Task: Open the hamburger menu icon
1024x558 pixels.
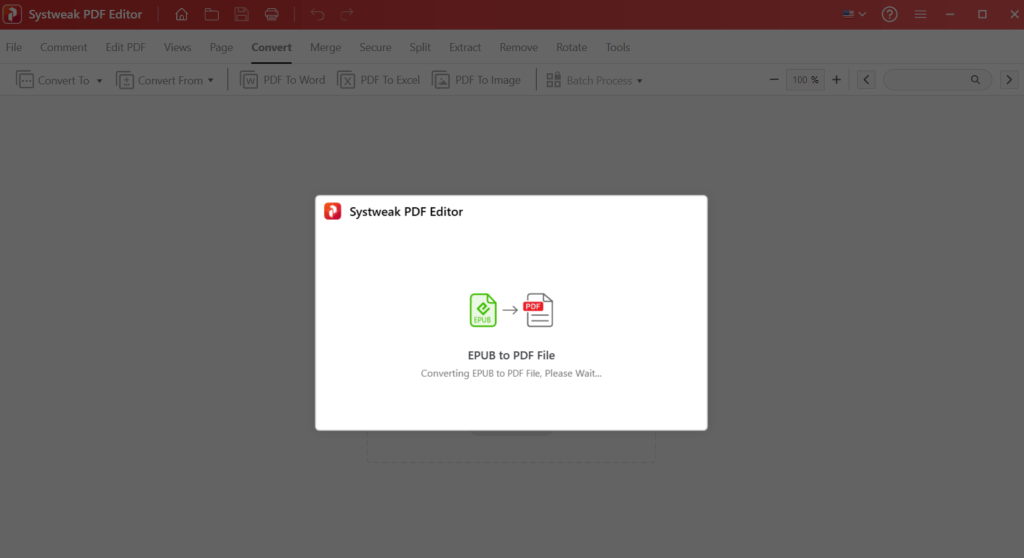Action: pyautogui.click(x=920, y=14)
